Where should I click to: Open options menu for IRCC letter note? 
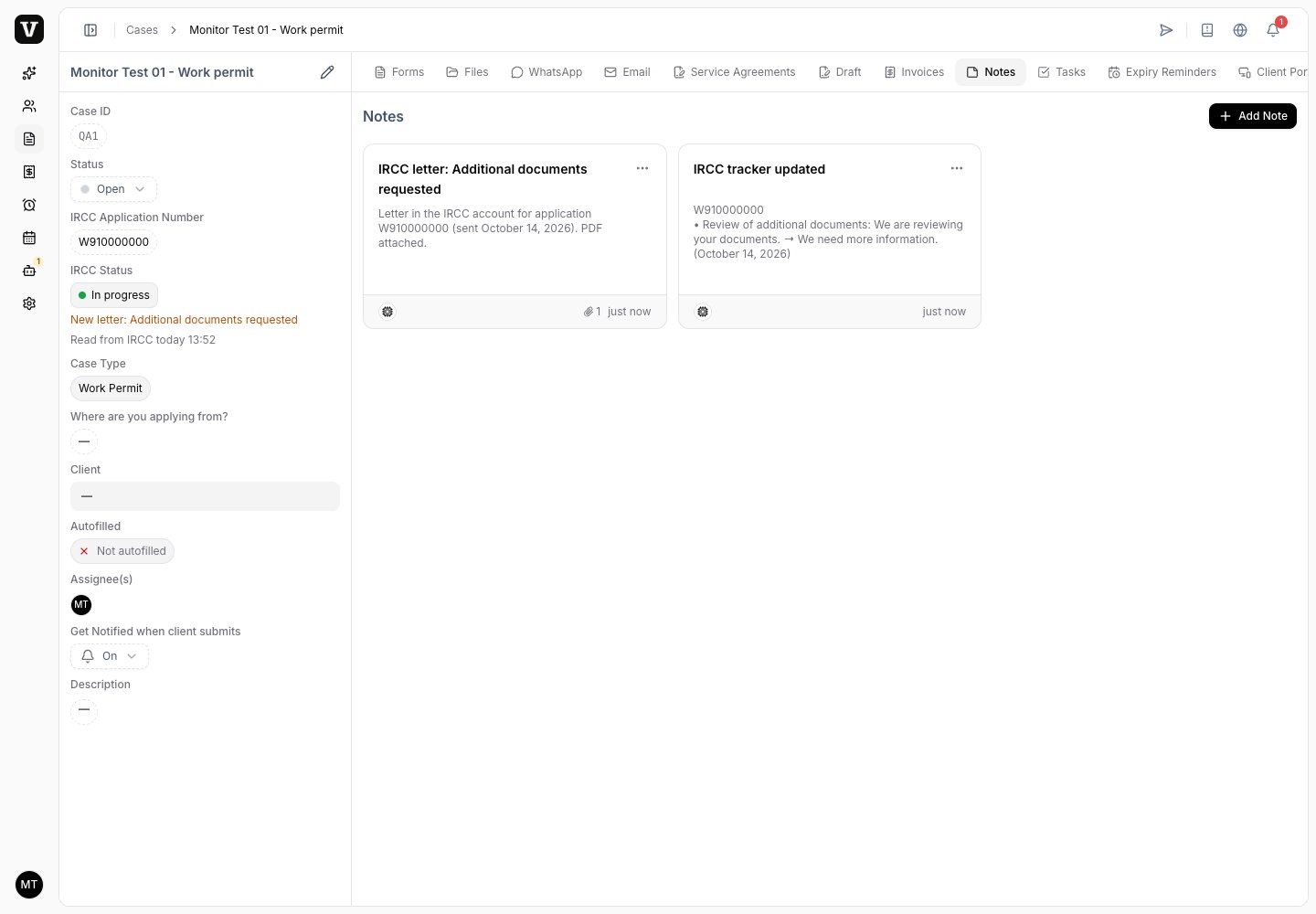[642, 168]
